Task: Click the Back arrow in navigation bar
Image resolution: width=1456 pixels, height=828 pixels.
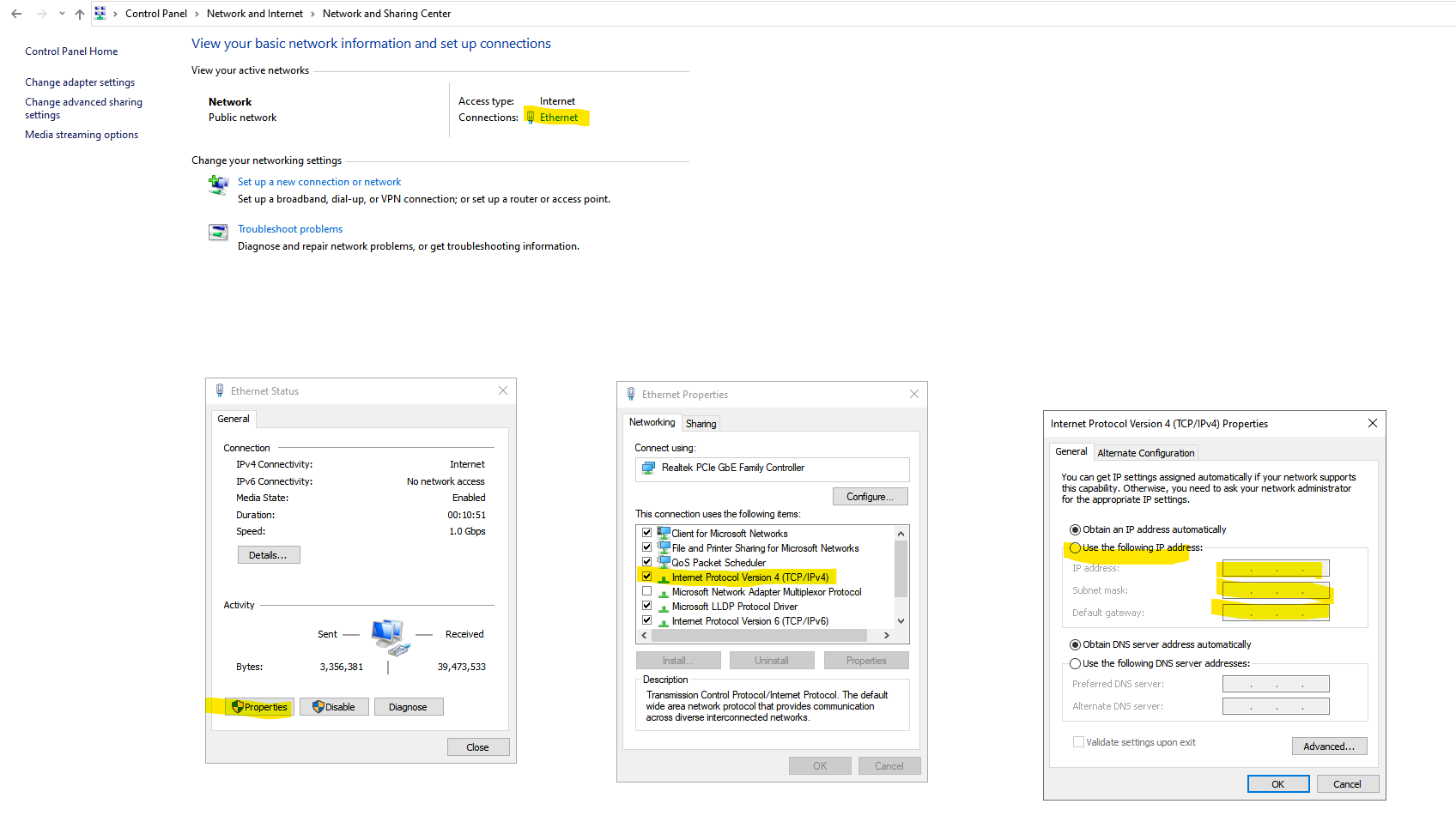Action: click(16, 14)
